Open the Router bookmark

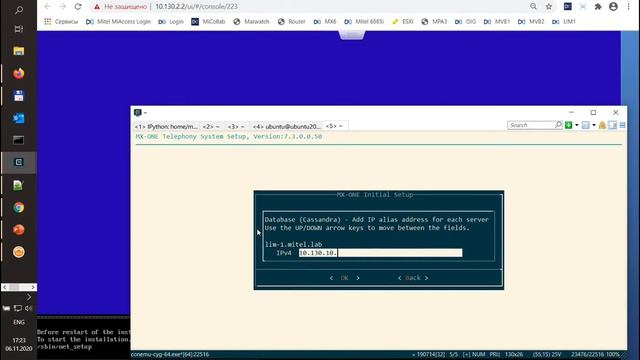[291, 22]
